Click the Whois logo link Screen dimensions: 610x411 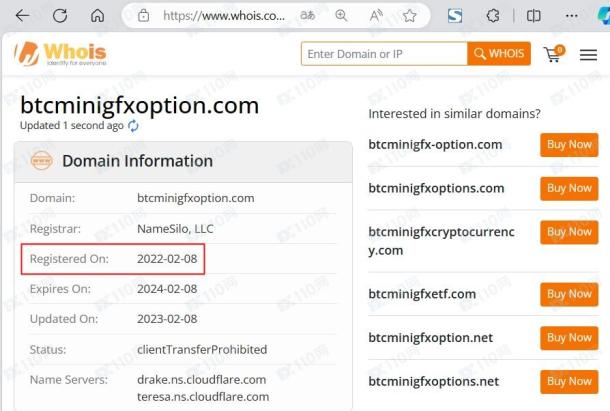60,54
